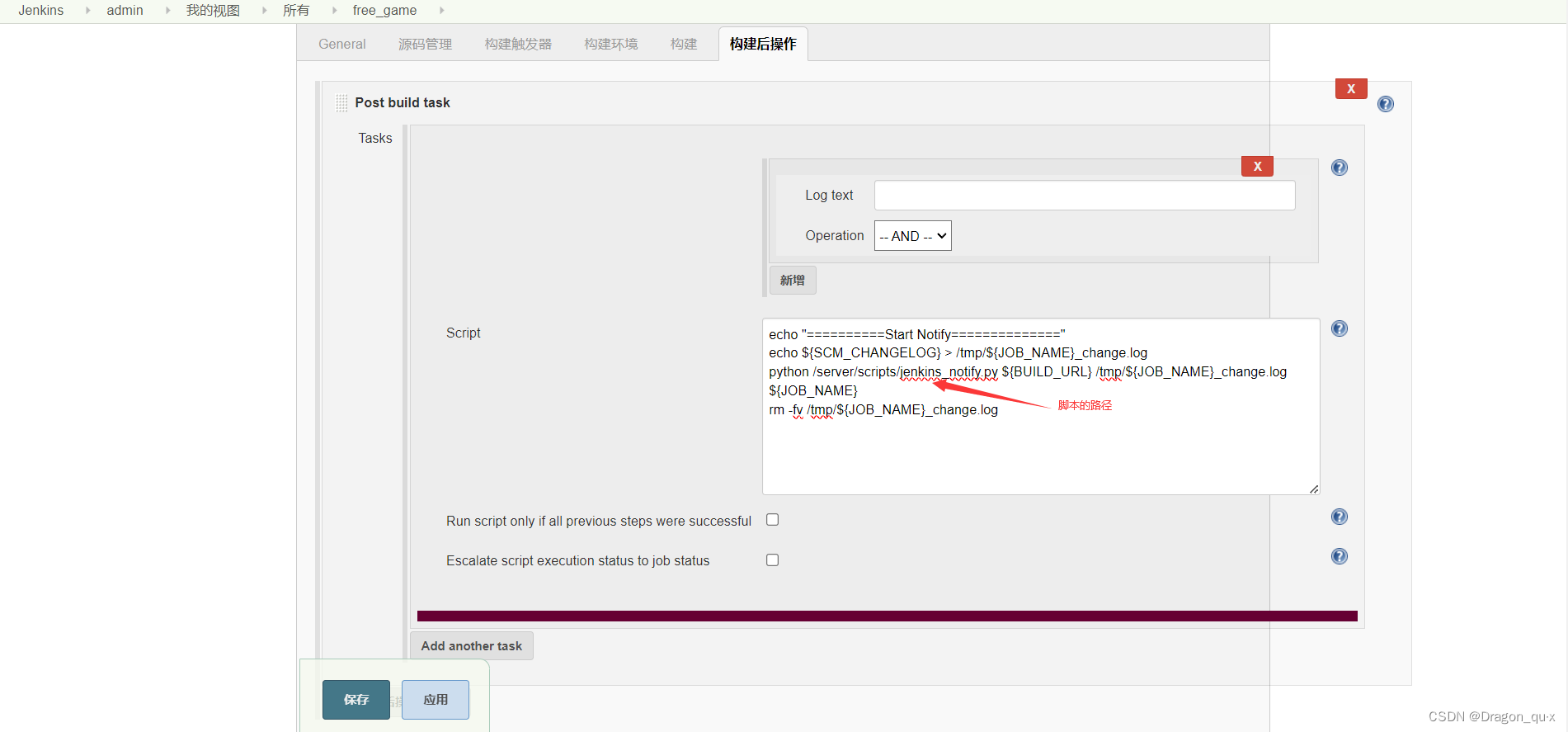The image size is (1568, 732).
Task: Go to Jenkins breadcrumb link
Action: pos(41,11)
